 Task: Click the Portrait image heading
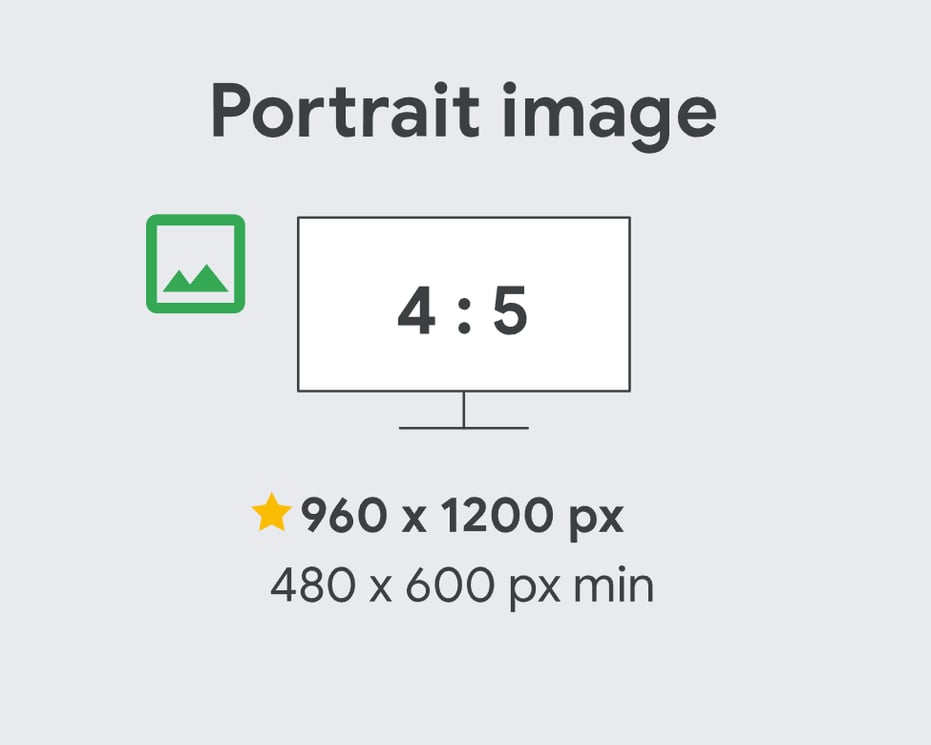464,115
